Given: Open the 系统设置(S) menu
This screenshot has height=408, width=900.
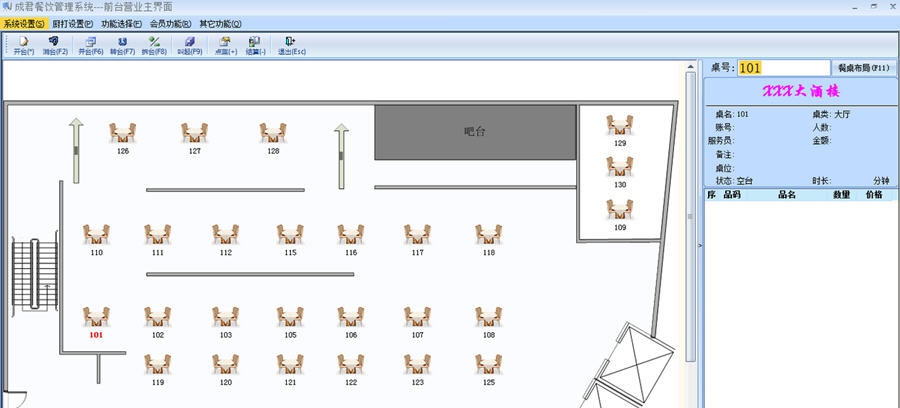Looking at the screenshot, I should pos(24,24).
